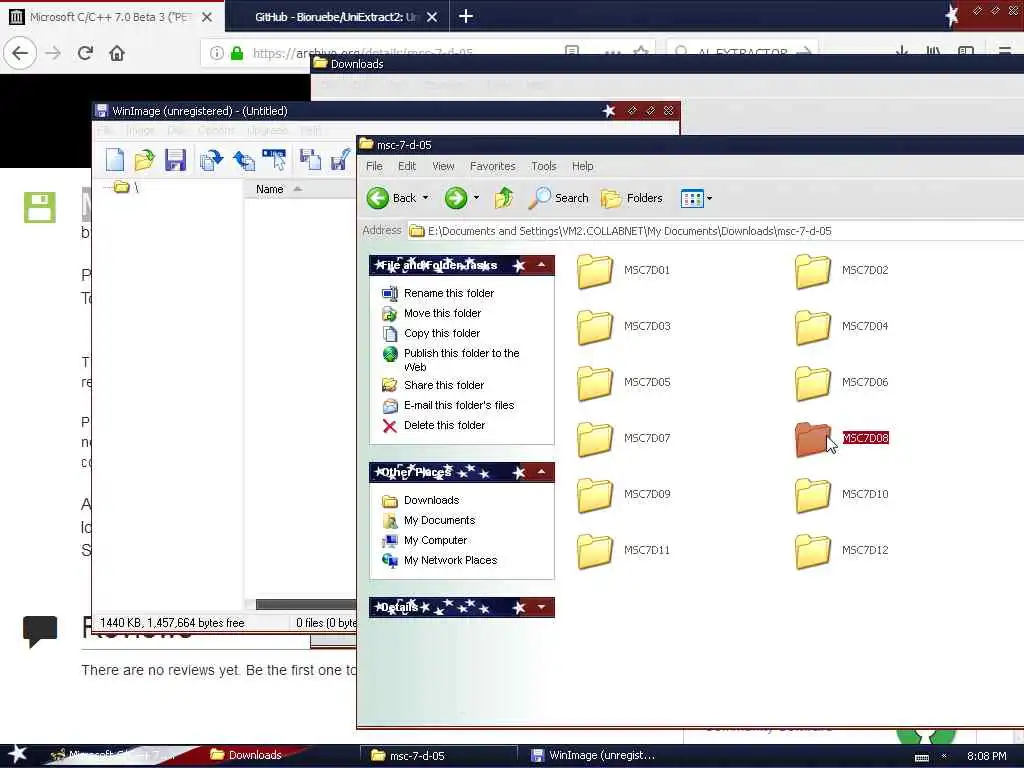
Task: Select MSC7D02 folder icon
Action: (813, 270)
